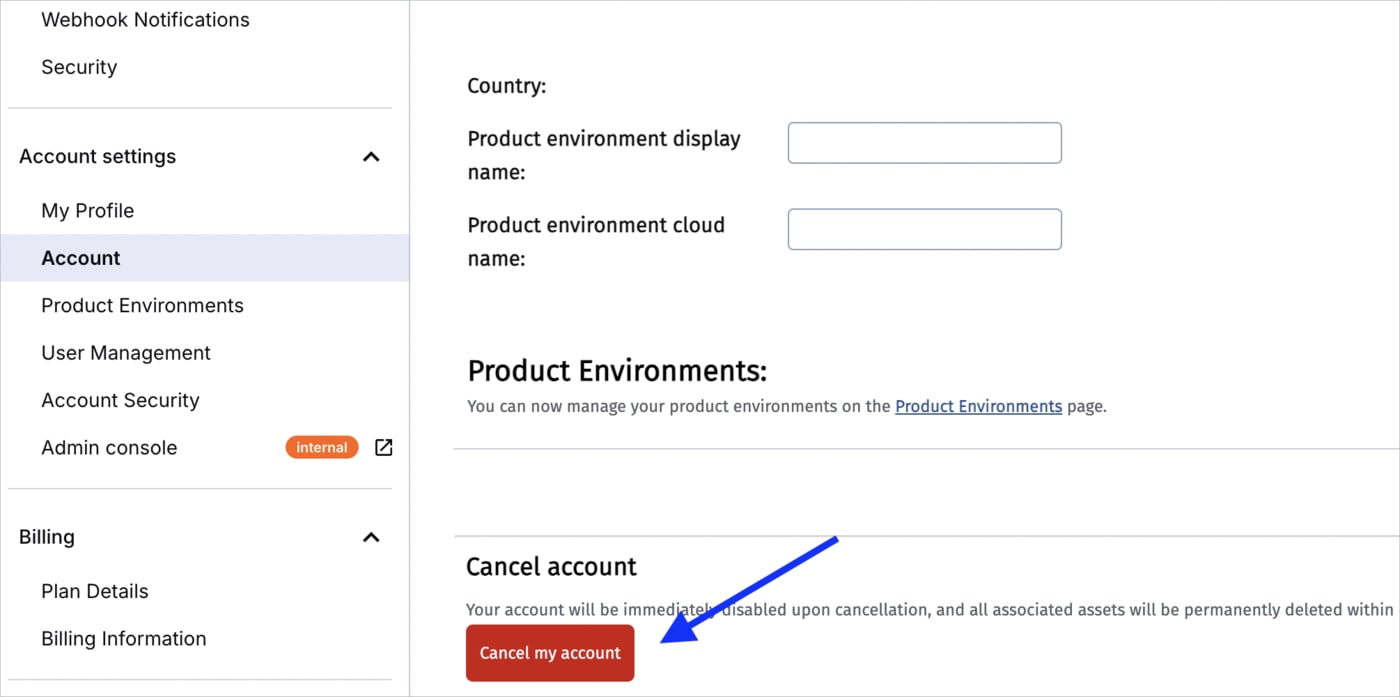Click the Product environment display name field
Viewport: 1400px width, 697px height.
point(923,142)
